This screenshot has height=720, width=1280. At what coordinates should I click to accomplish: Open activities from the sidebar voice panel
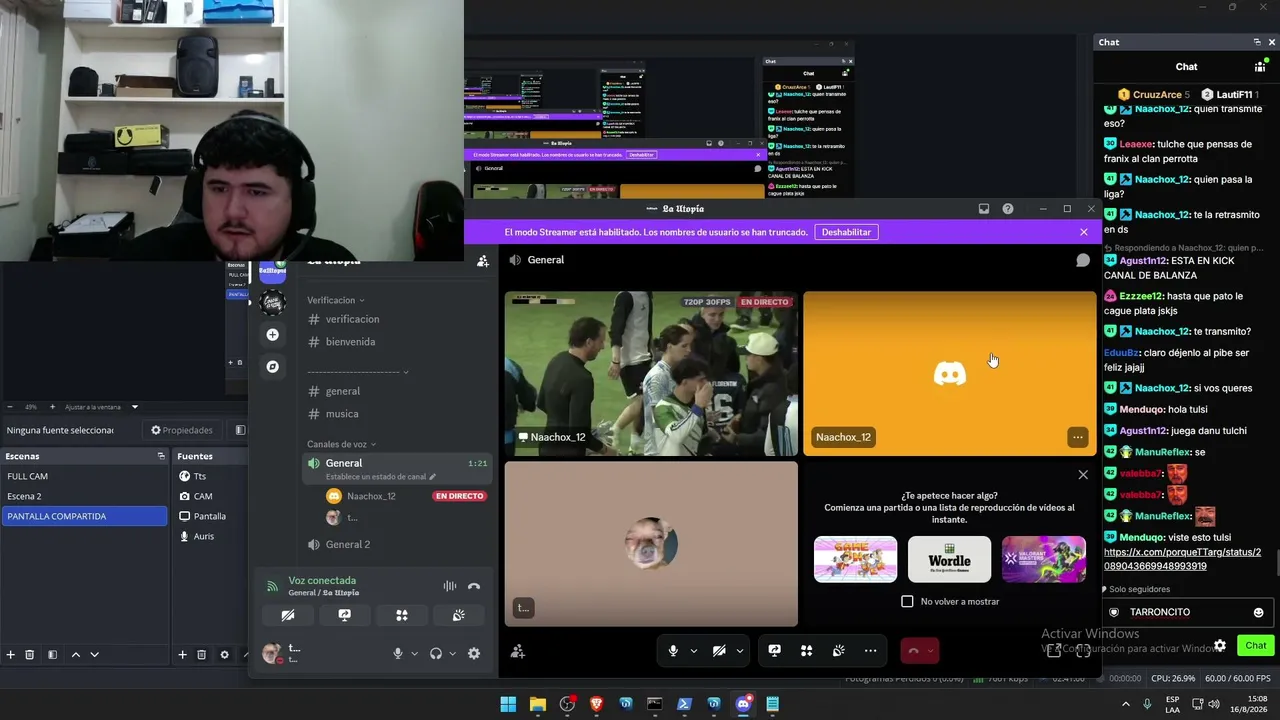coord(402,616)
